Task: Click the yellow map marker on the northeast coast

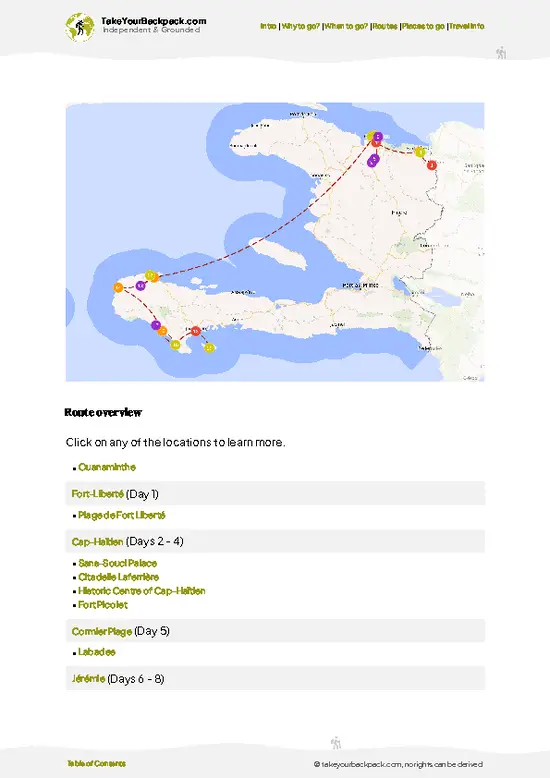Action: pyautogui.click(x=420, y=152)
